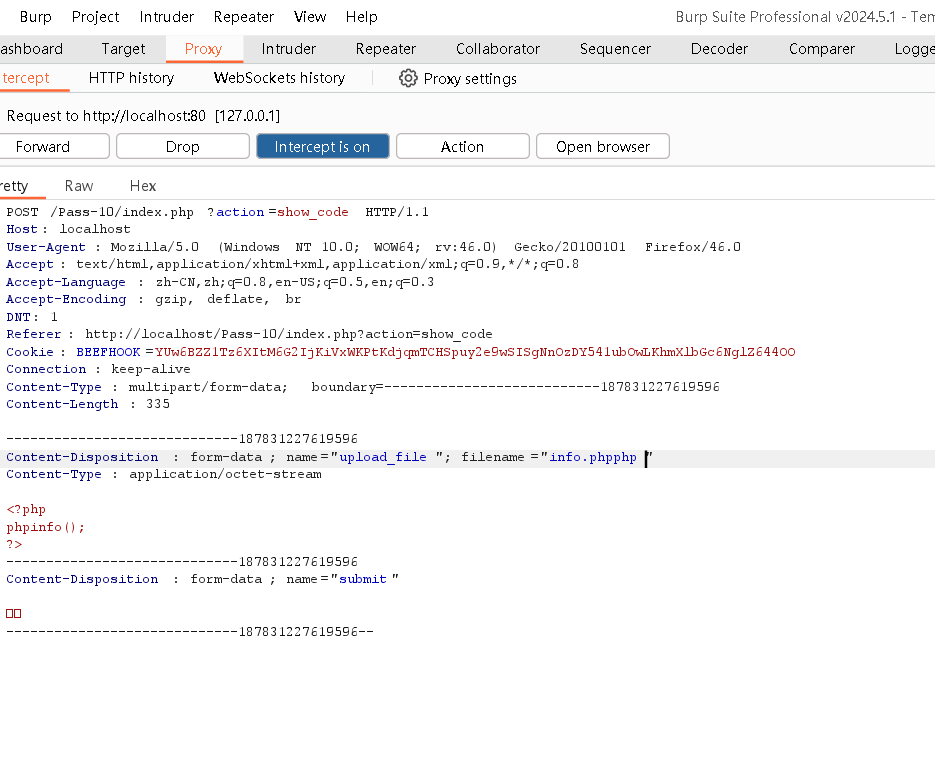The image size is (935, 762).
Task: Open the Decoder tab
Action: click(719, 49)
